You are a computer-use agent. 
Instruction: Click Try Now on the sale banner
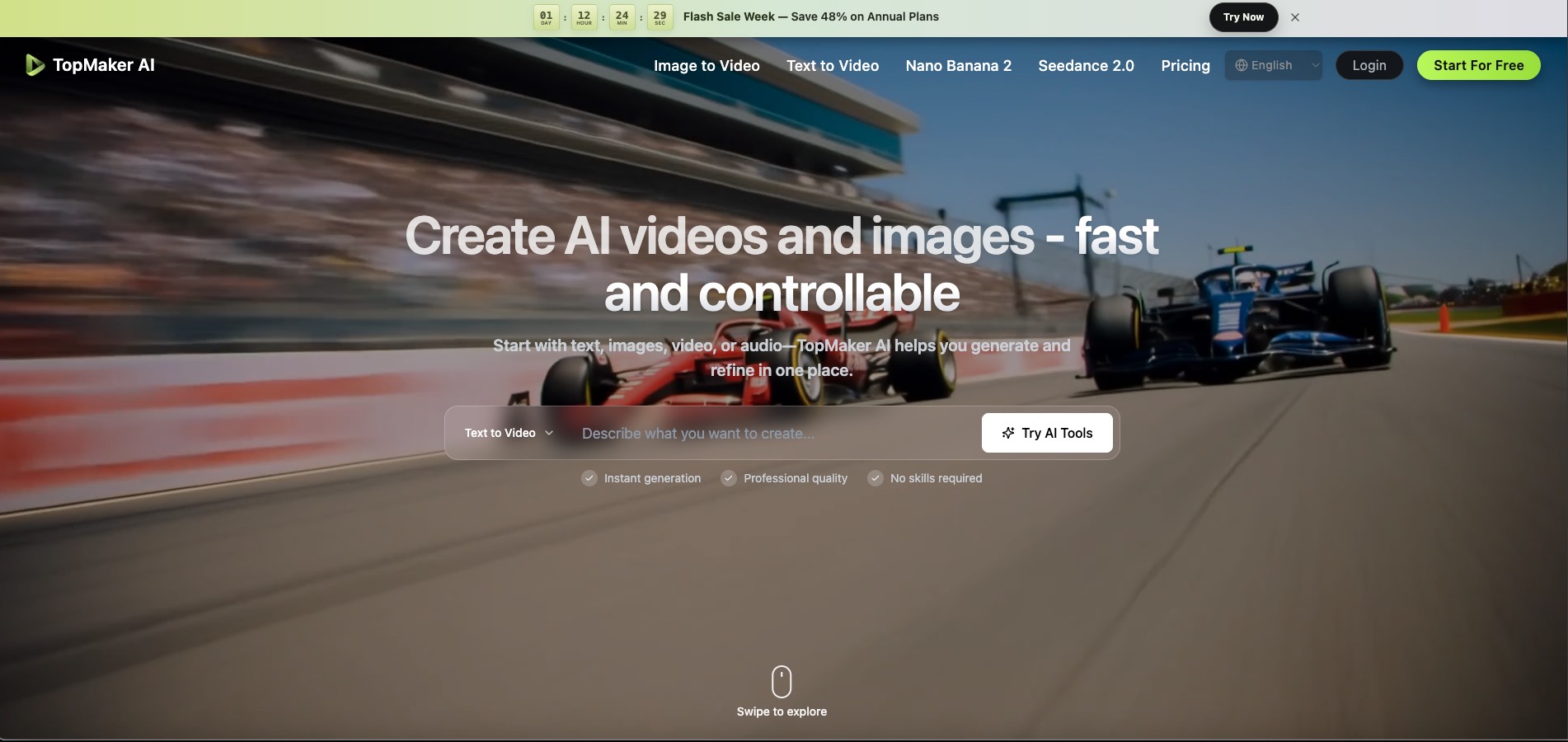pyautogui.click(x=1243, y=16)
